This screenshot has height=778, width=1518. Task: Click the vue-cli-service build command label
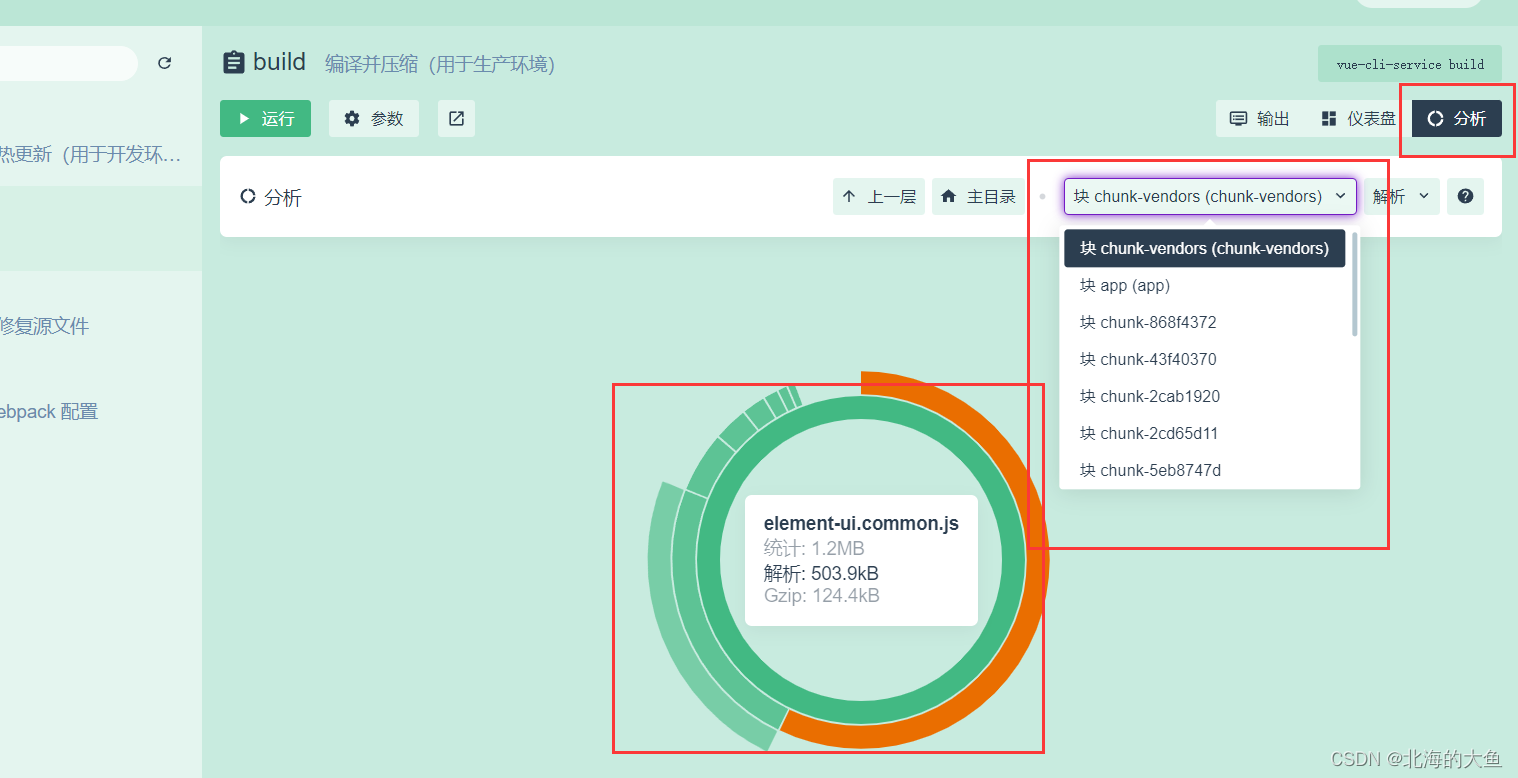pos(1410,64)
